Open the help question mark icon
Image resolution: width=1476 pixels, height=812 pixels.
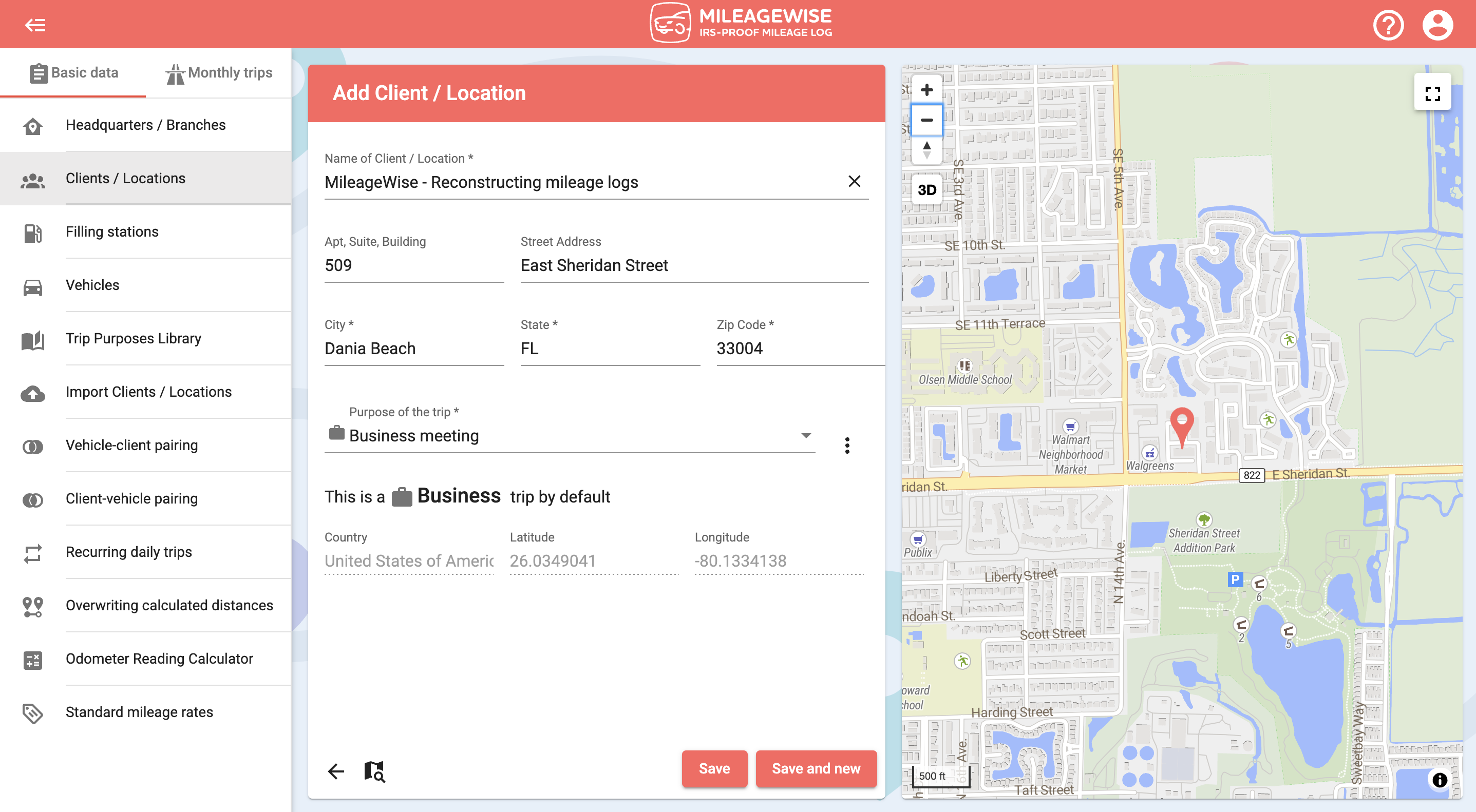pyautogui.click(x=1388, y=25)
